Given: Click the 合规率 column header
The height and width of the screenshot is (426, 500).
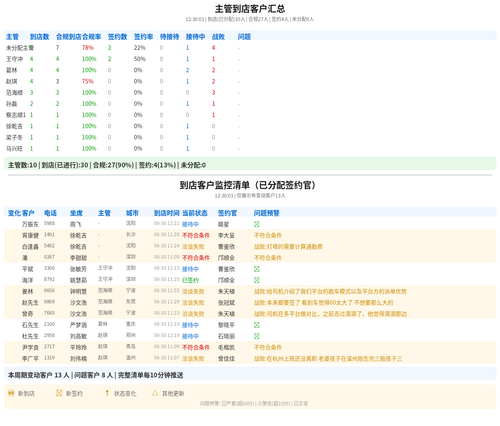Looking at the screenshot, I should 91,37.
